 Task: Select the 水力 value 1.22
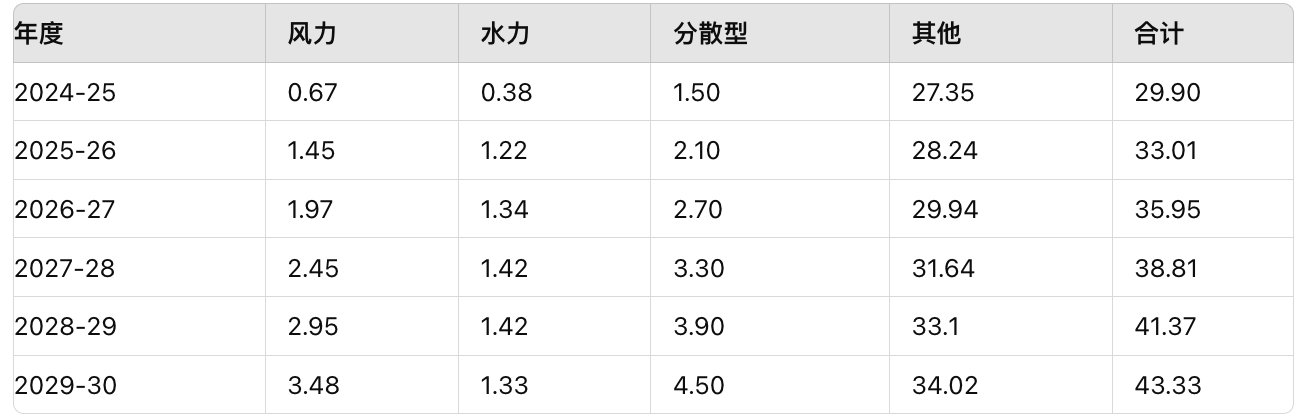[x=504, y=151]
